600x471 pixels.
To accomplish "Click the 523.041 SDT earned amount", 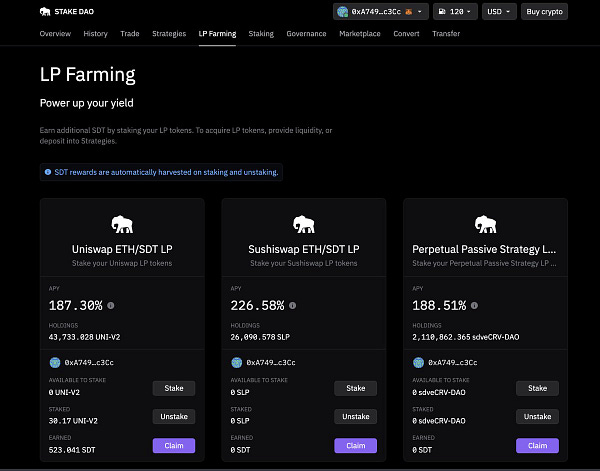I will [72, 450].
